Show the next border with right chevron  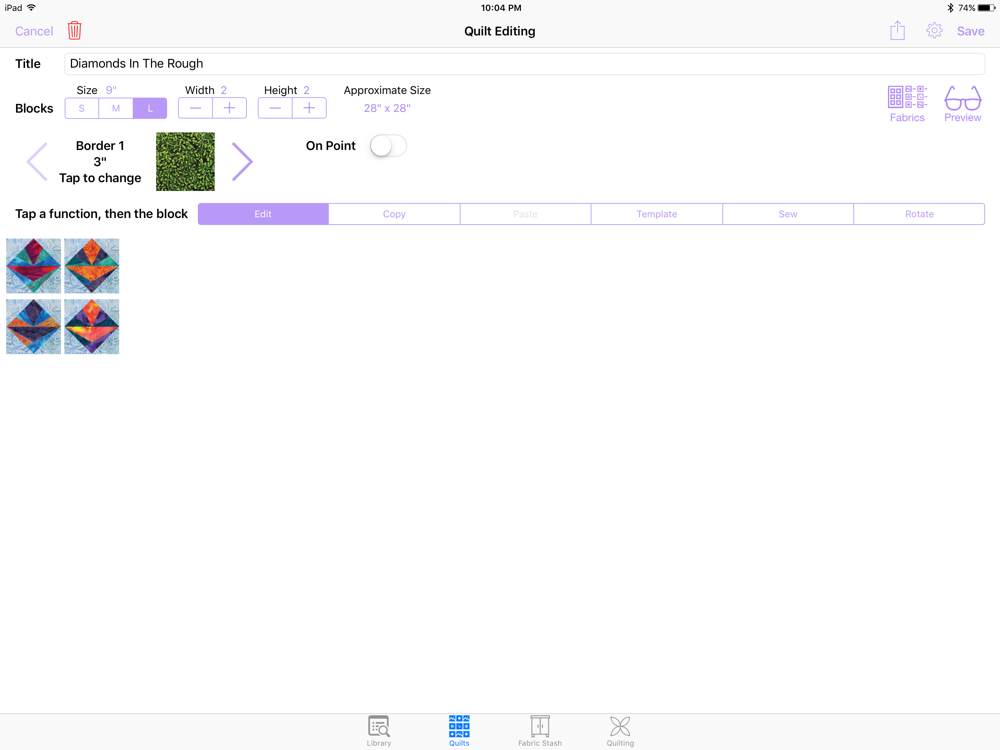242,162
